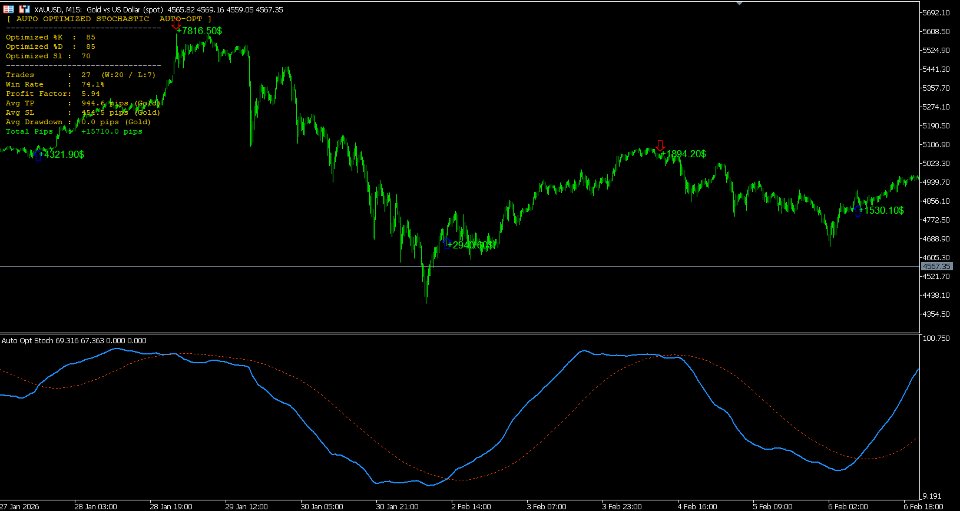The width and height of the screenshot is (960, 511).
Task: Click the Win Rate 74.1% line
Action: coord(54,84)
